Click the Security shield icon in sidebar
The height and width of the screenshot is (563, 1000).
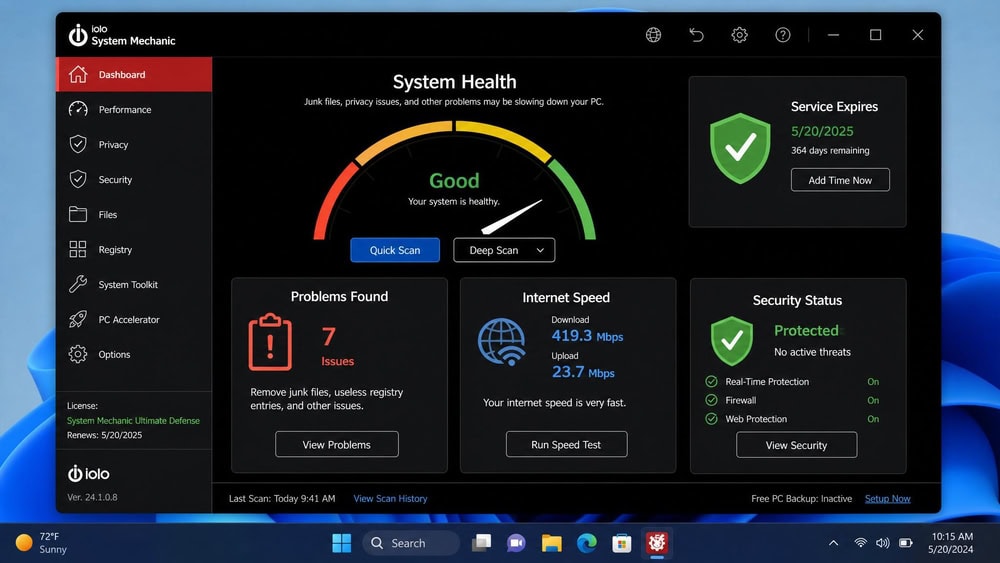pos(78,179)
